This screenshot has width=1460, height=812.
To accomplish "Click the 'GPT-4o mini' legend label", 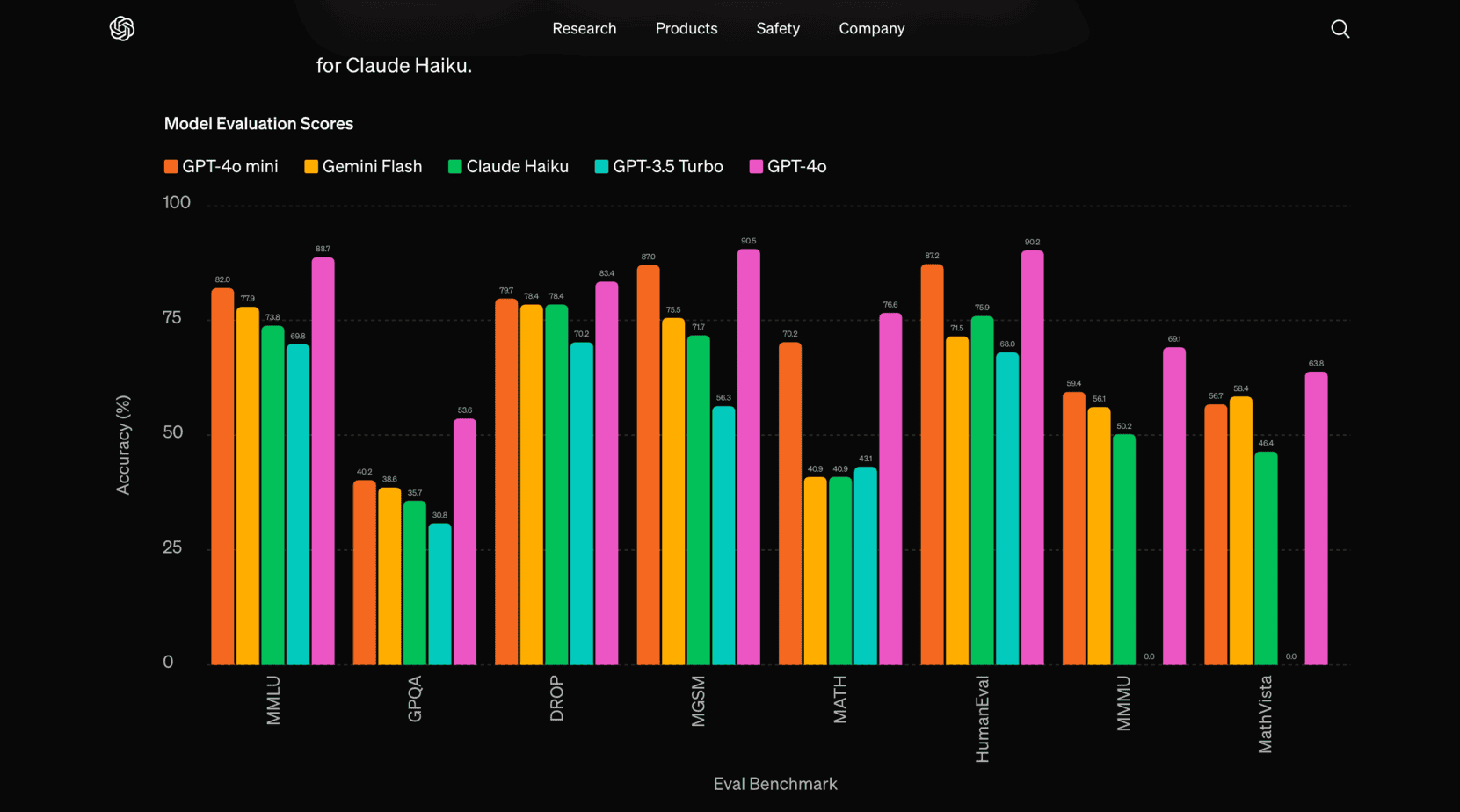I will pos(230,167).
